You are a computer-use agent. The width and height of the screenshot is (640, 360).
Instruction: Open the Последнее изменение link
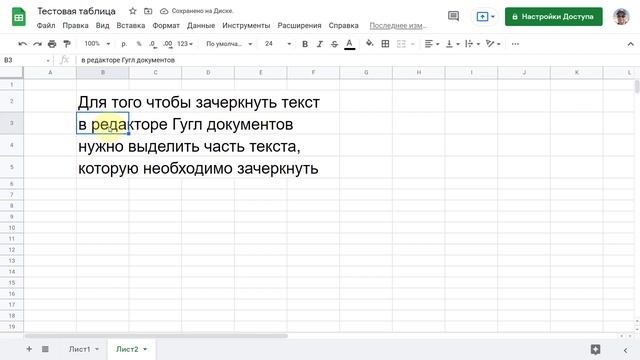[398, 26]
